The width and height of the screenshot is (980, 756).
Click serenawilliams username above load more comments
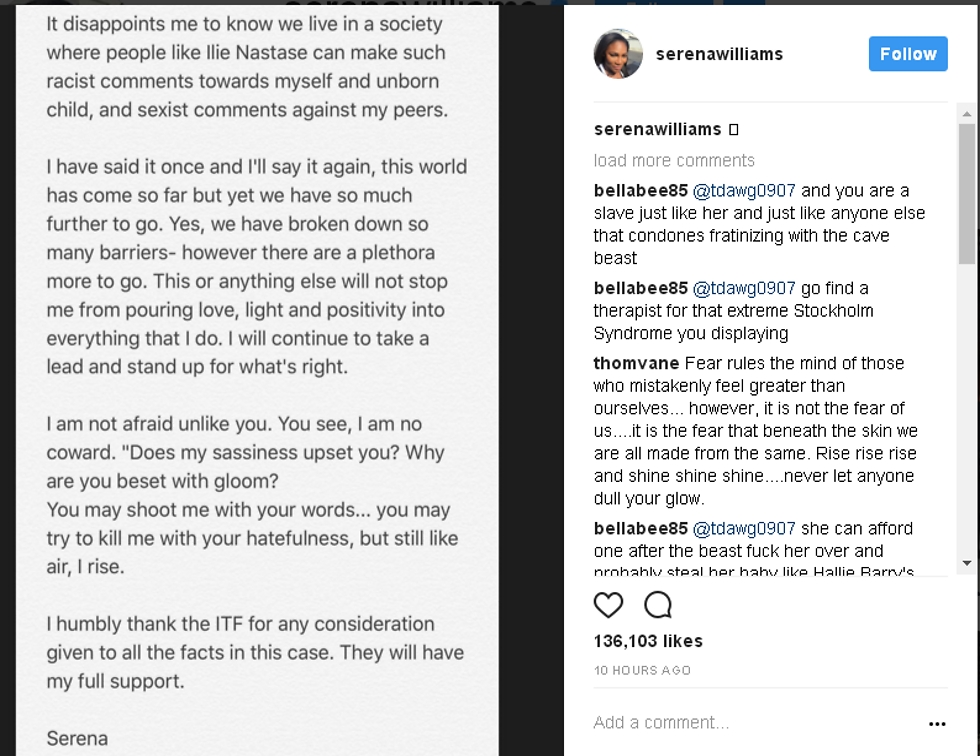(657, 129)
